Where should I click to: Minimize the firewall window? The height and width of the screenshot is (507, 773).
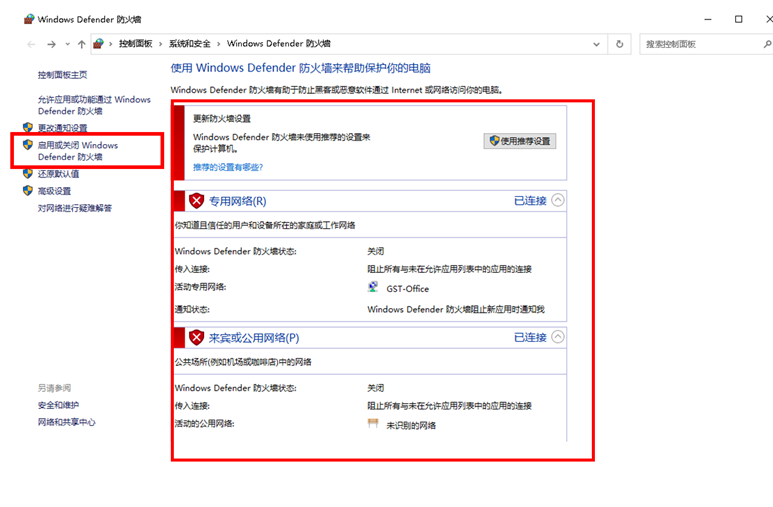708,19
